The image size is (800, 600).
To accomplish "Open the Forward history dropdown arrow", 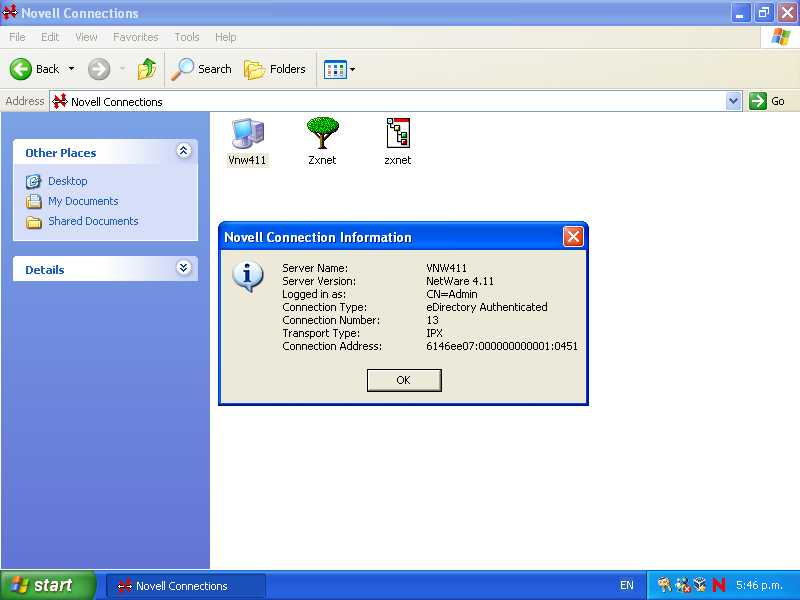I will tap(122, 69).
